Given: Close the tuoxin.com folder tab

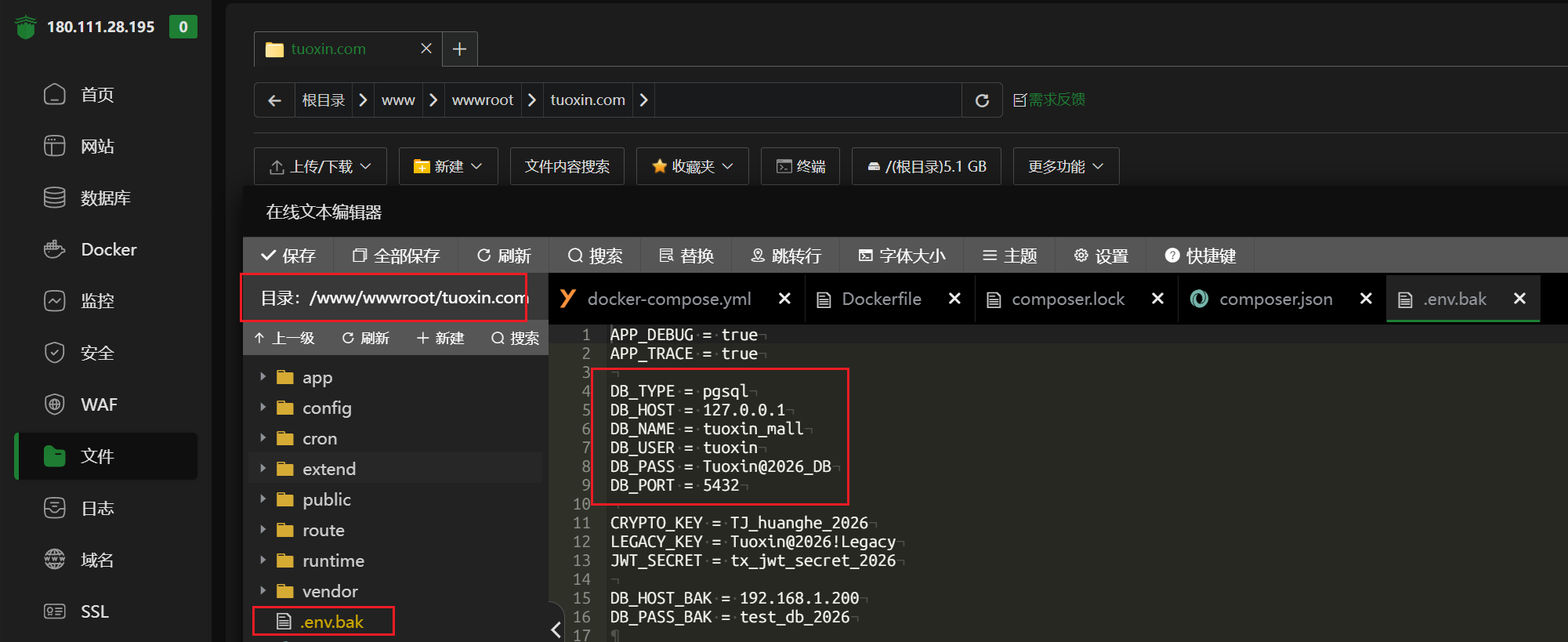Looking at the screenshot, I should tap(426, 49).
